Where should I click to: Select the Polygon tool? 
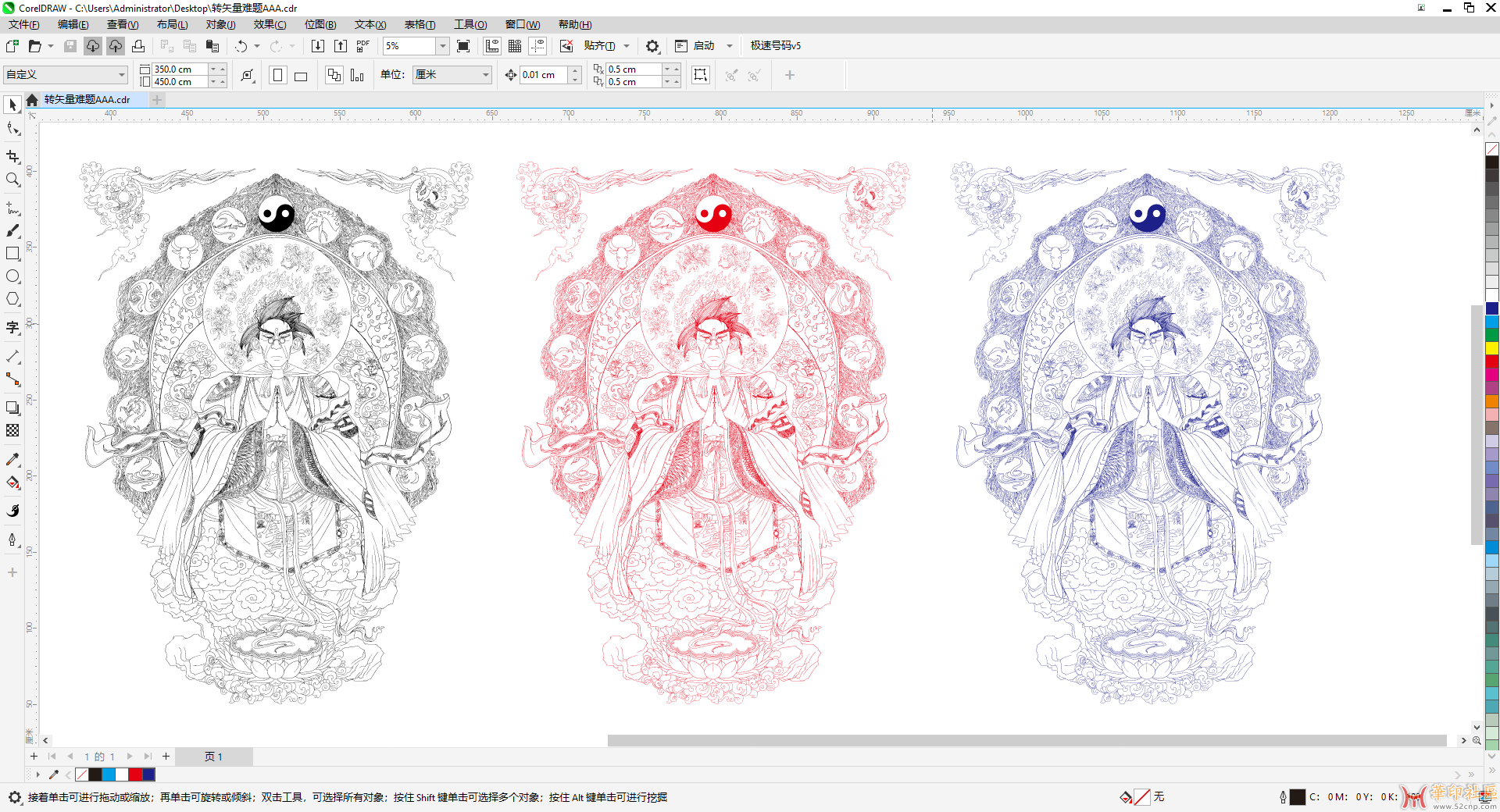(12, 299)
